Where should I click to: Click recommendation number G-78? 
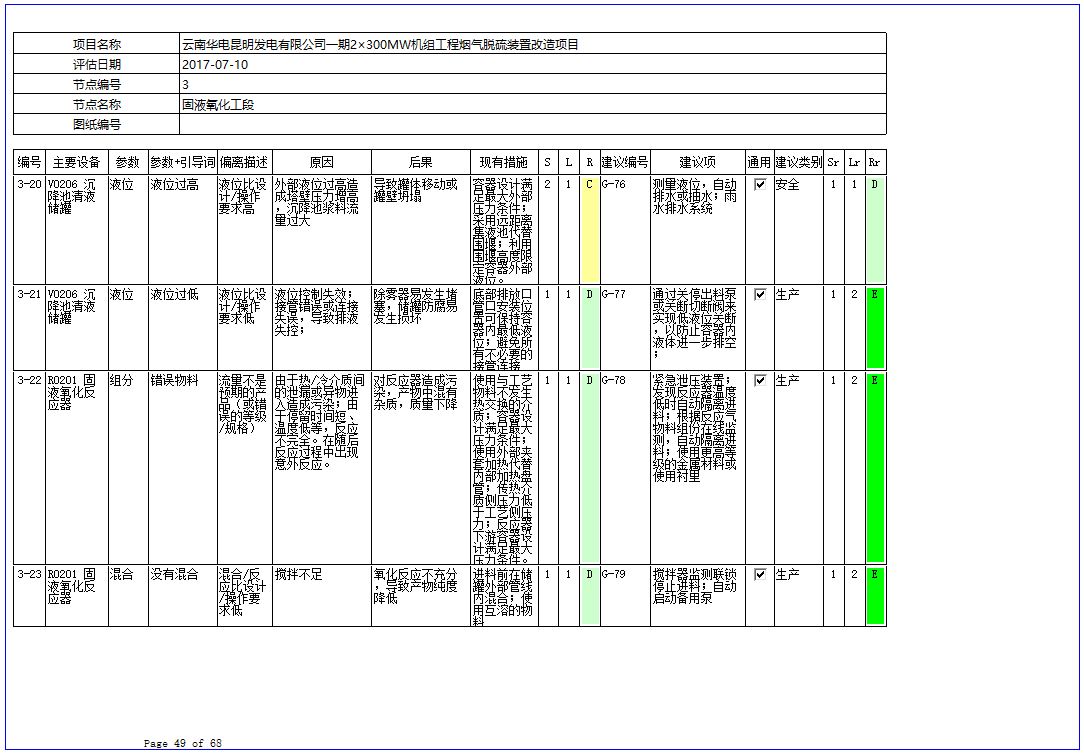[613, 380]
